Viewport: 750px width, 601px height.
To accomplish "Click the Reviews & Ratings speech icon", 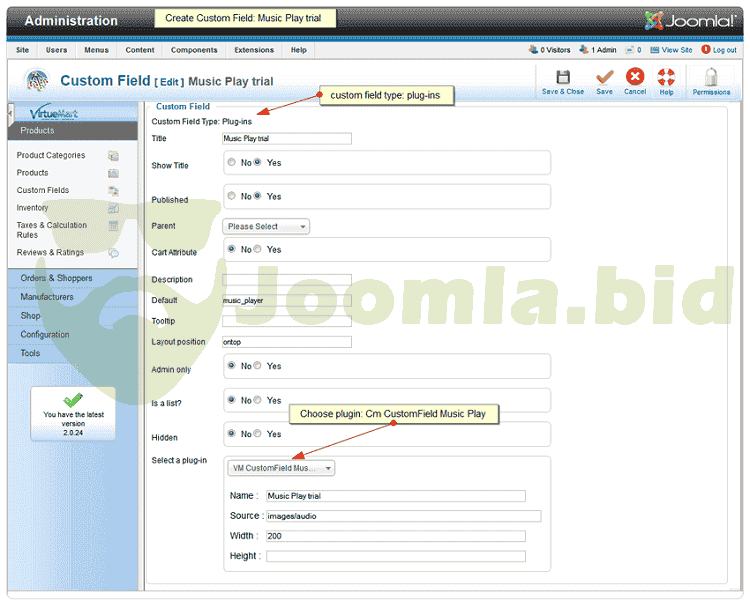I will 113,253.
